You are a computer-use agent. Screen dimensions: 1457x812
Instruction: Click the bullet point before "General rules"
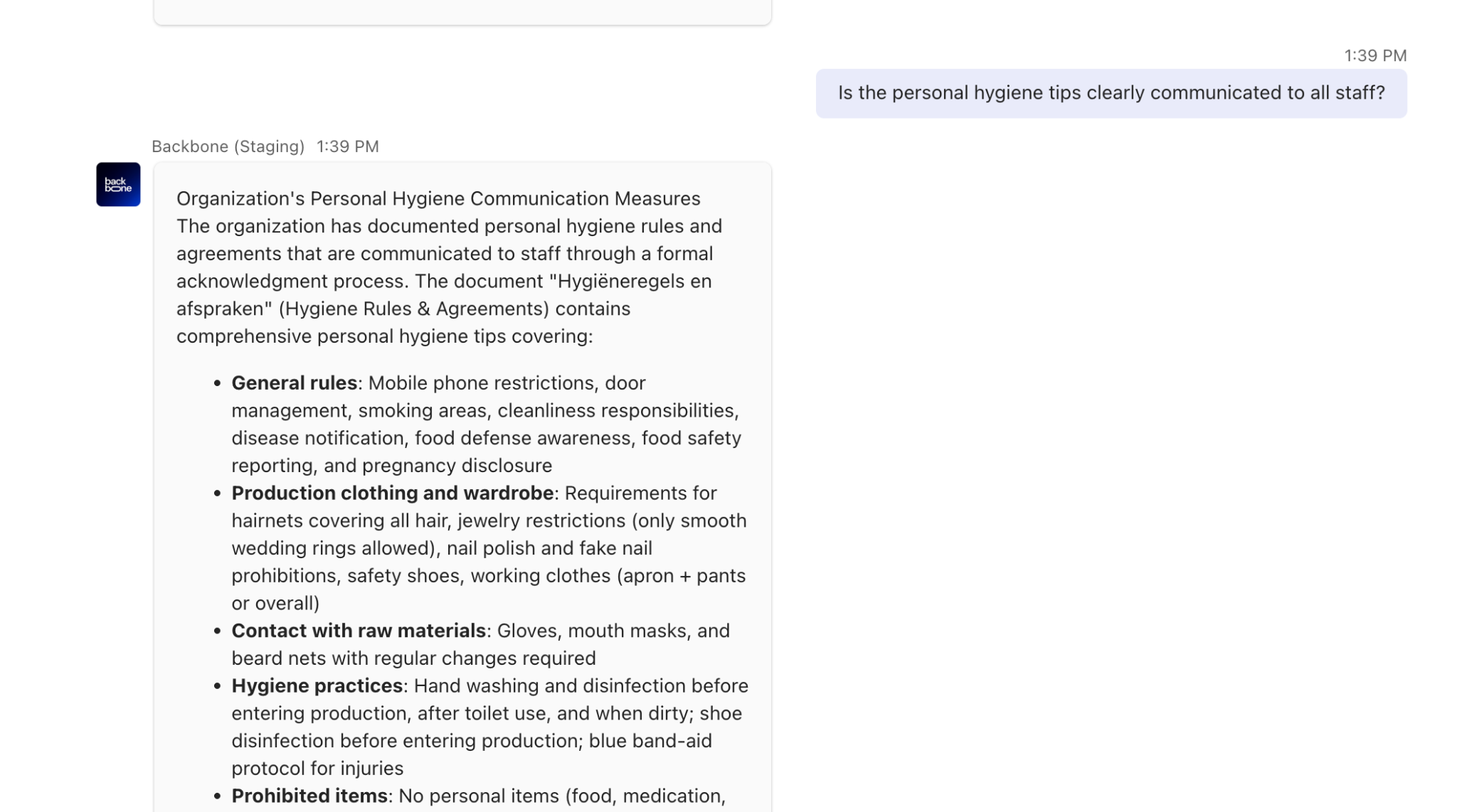tap(217, 383)
